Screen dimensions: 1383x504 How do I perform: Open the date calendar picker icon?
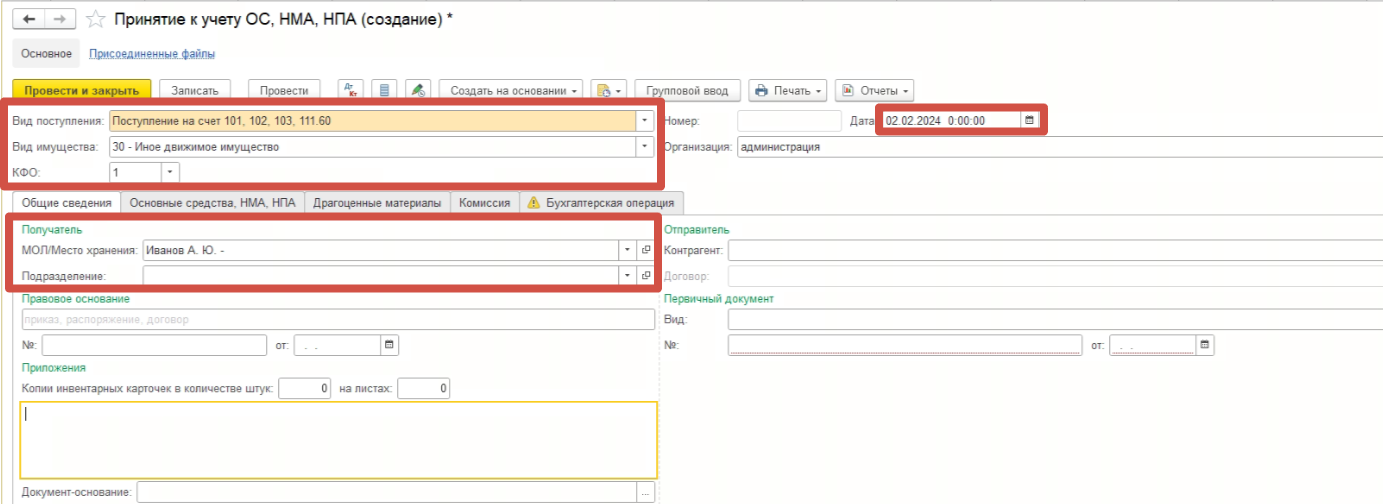(1029, 120)
